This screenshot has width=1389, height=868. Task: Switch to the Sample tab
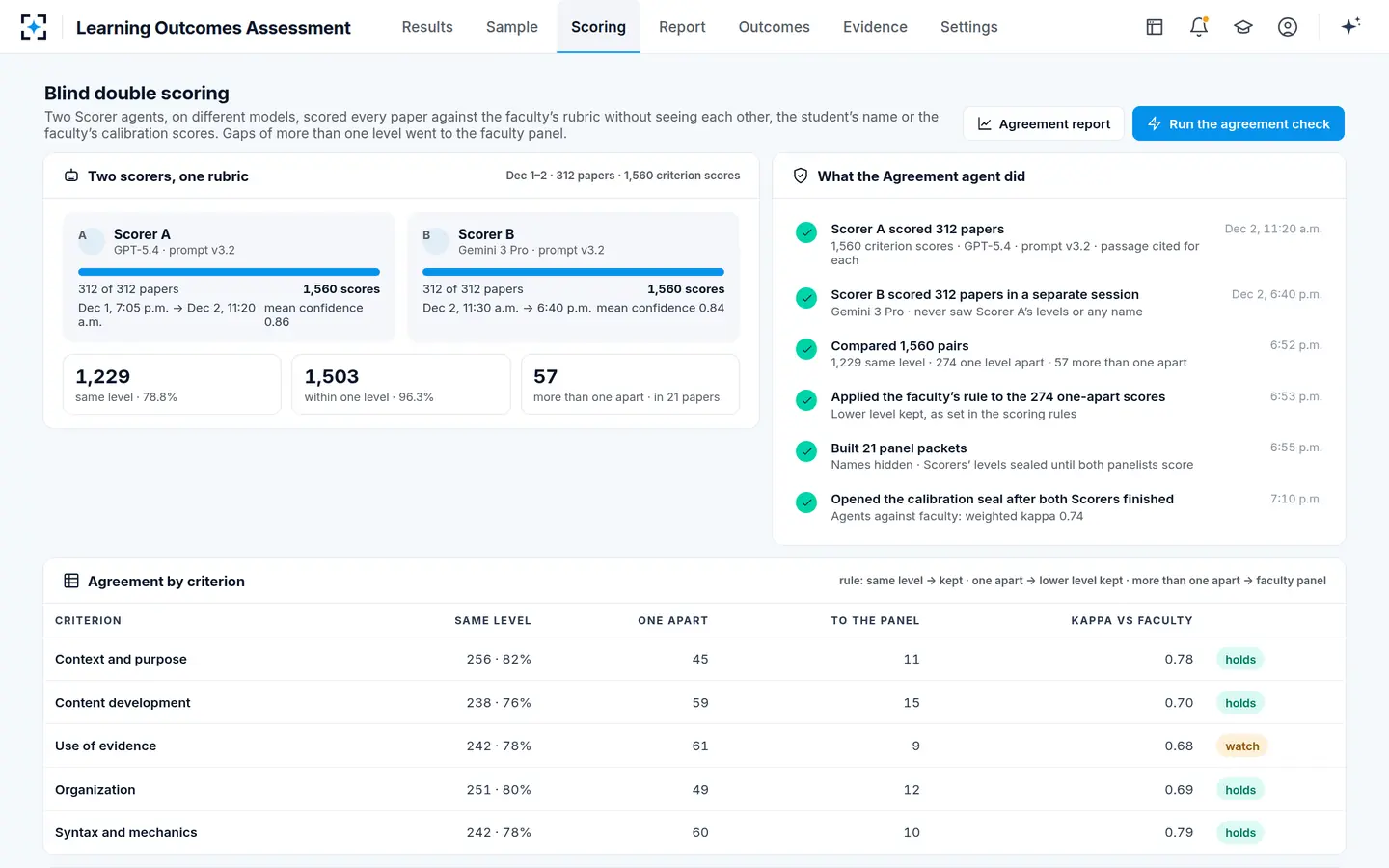point(512,27)
